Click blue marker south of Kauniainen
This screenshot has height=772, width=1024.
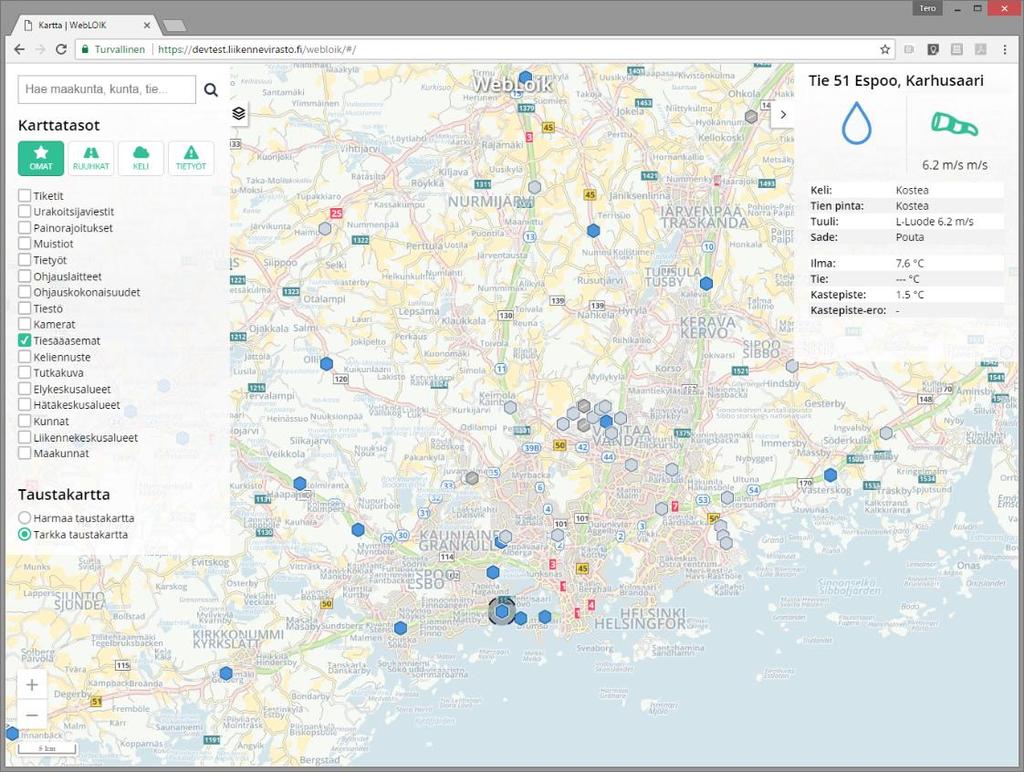(493, 572)
